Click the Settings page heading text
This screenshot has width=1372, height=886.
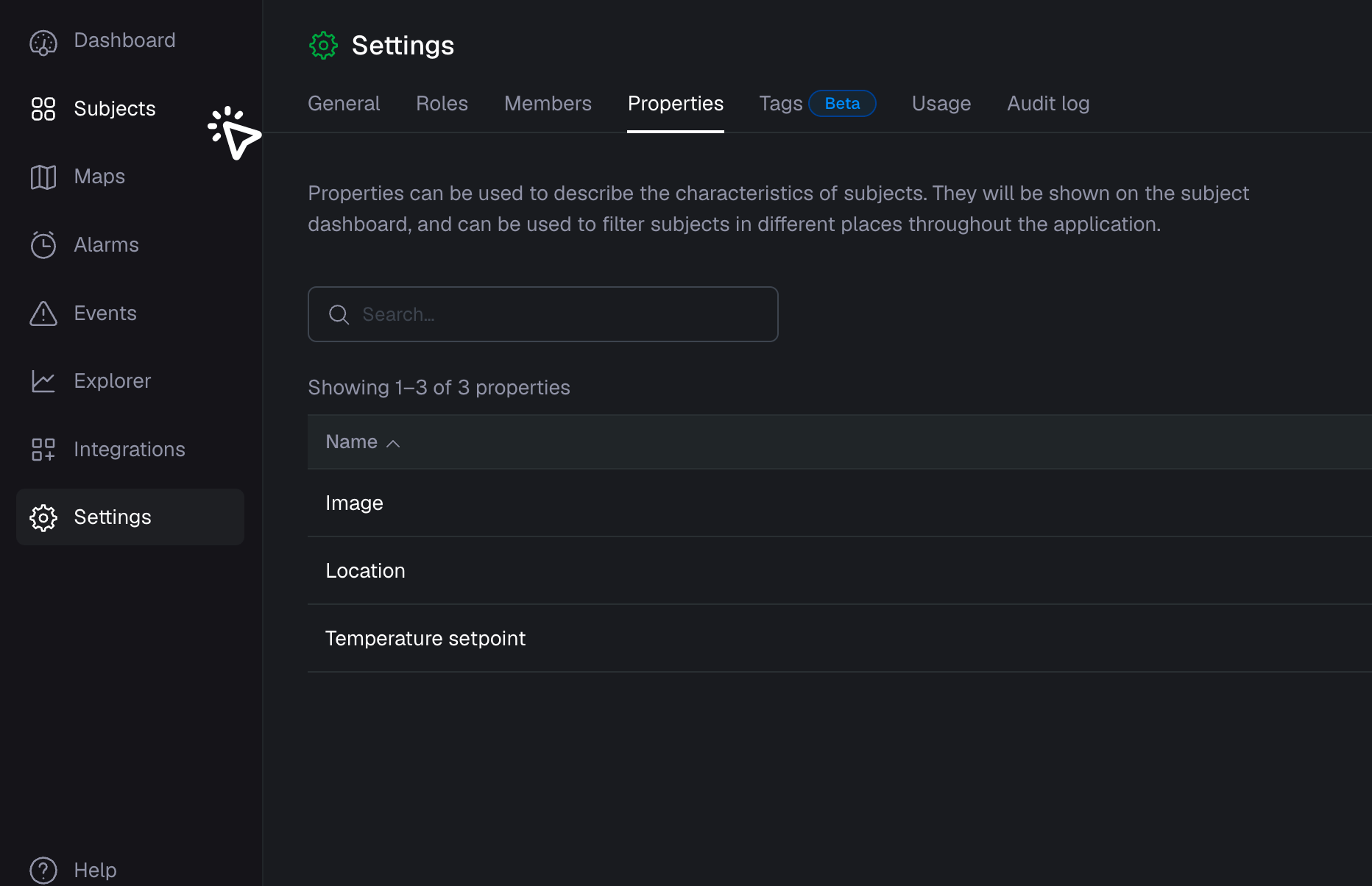tap(403, 46)
